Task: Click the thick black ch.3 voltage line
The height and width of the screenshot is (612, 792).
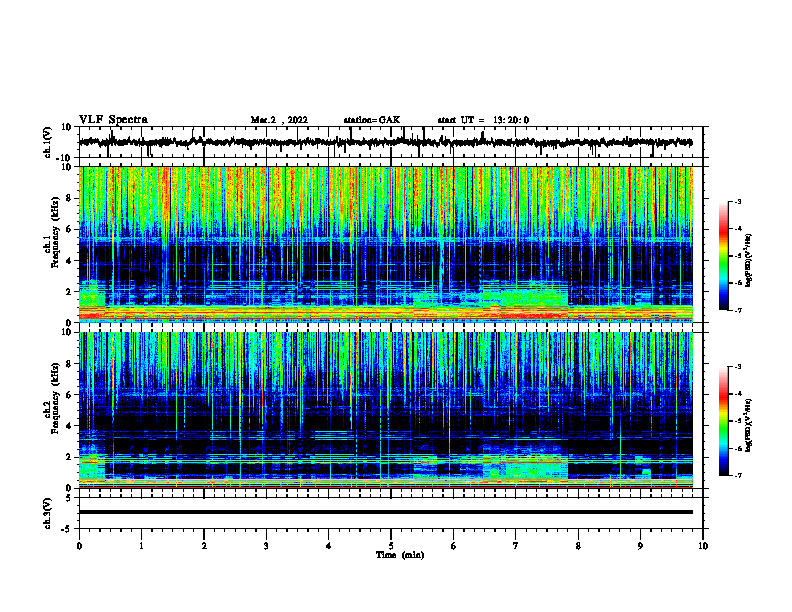Action: click(x=385, y=512)
